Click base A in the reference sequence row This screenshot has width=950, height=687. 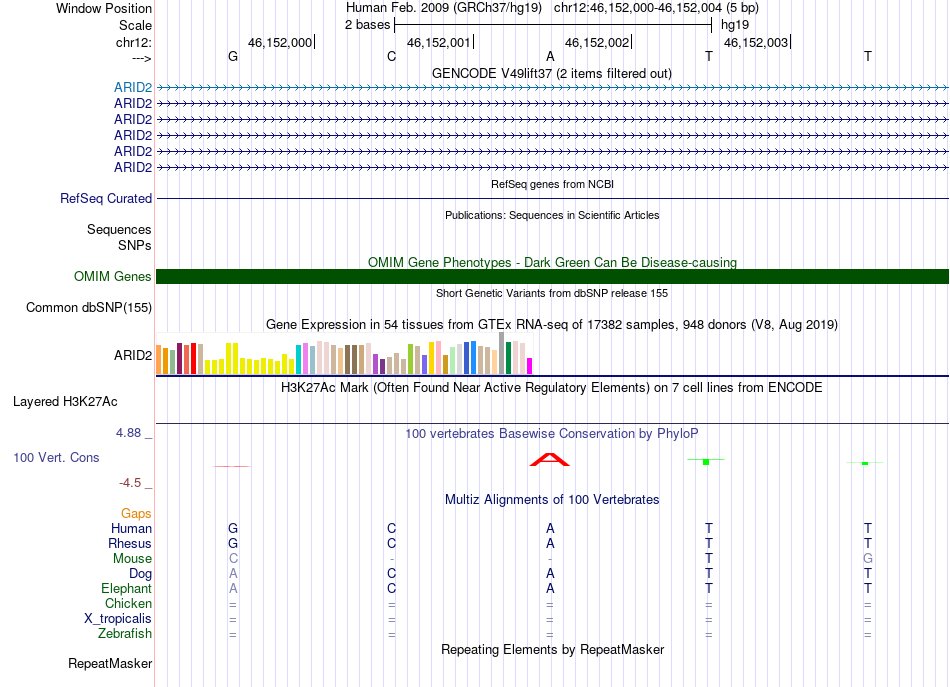coord(550,56)
